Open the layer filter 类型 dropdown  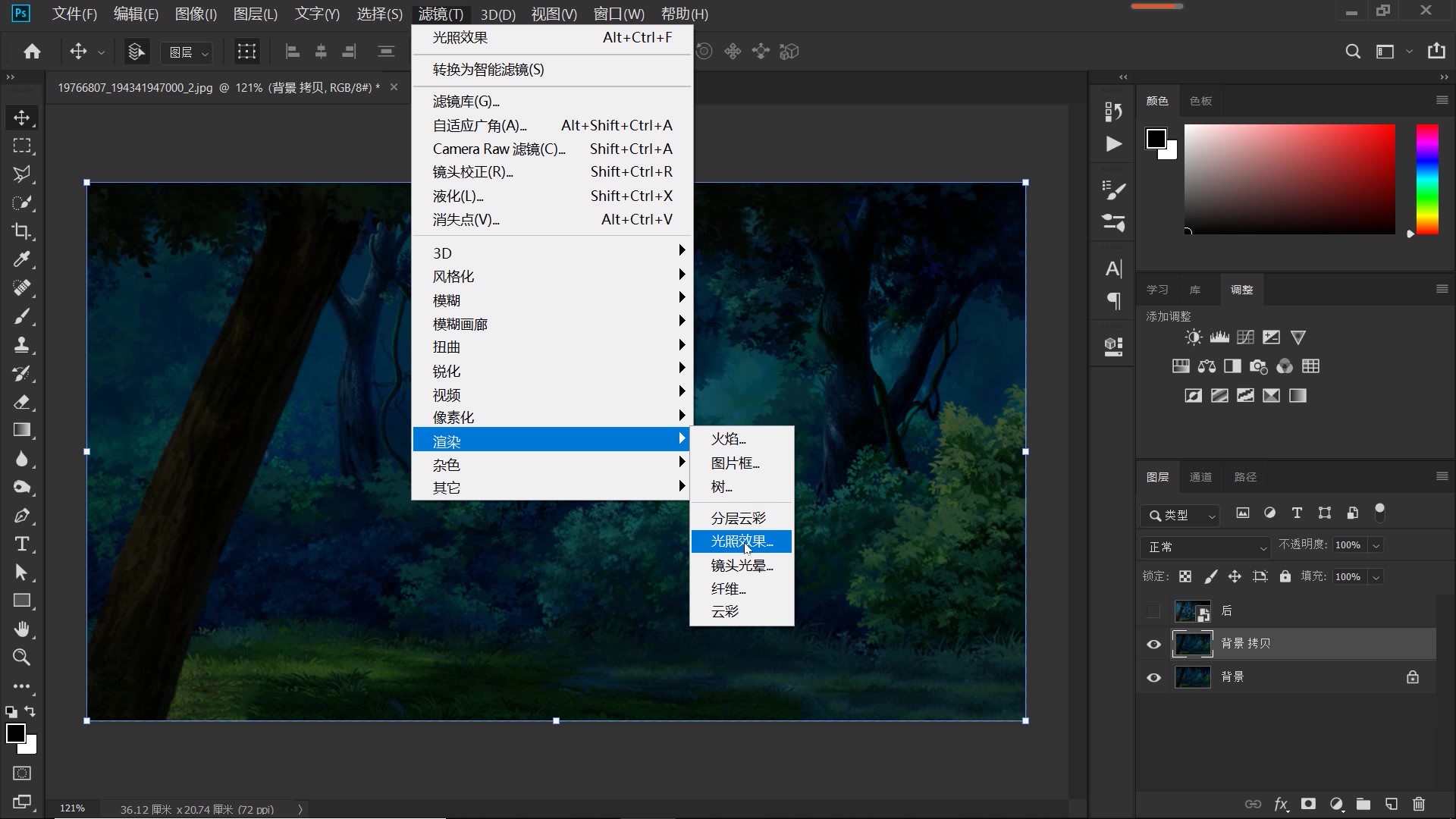(1180, 516)
